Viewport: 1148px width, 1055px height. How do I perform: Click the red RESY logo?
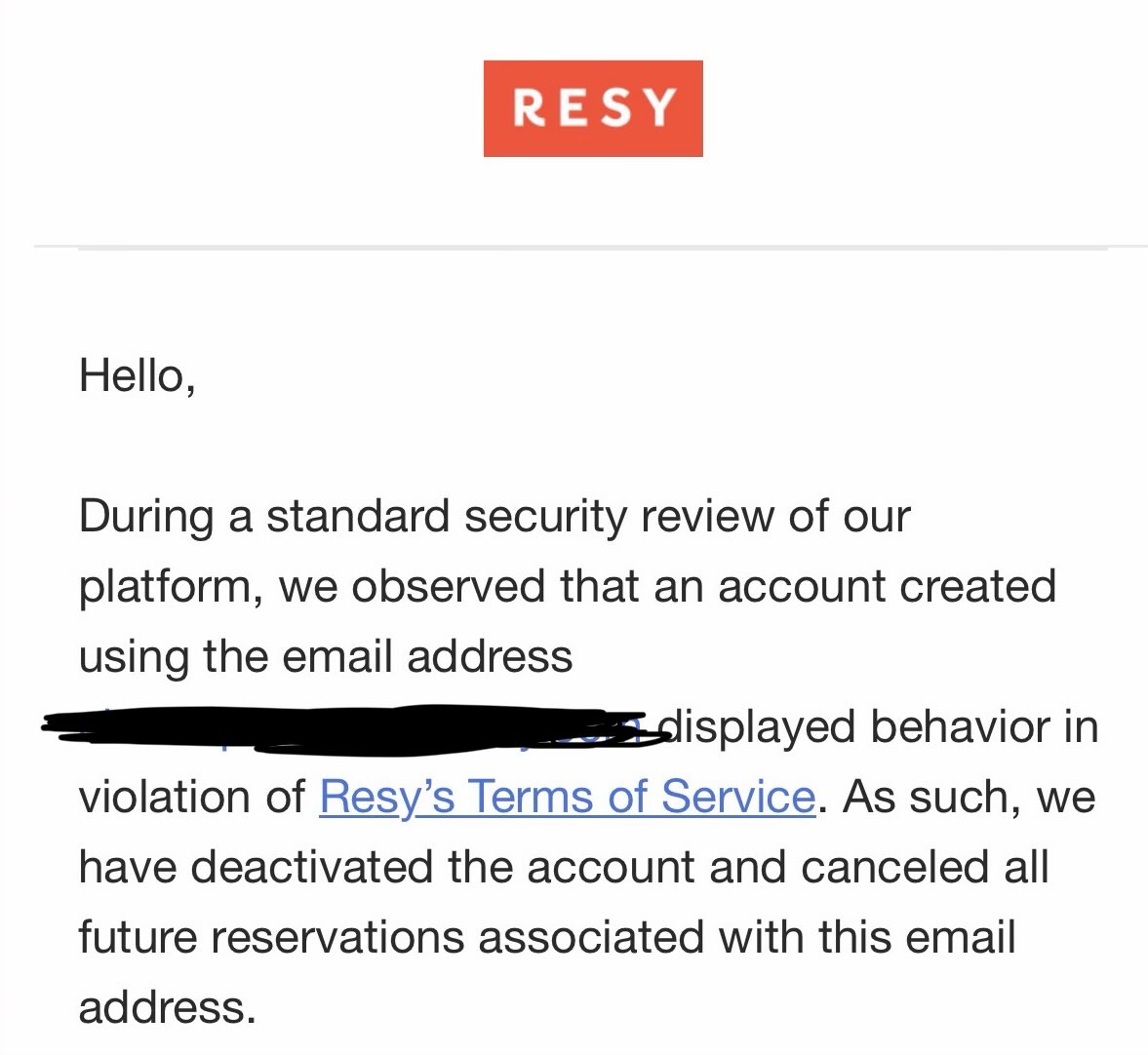coord(593,108)
